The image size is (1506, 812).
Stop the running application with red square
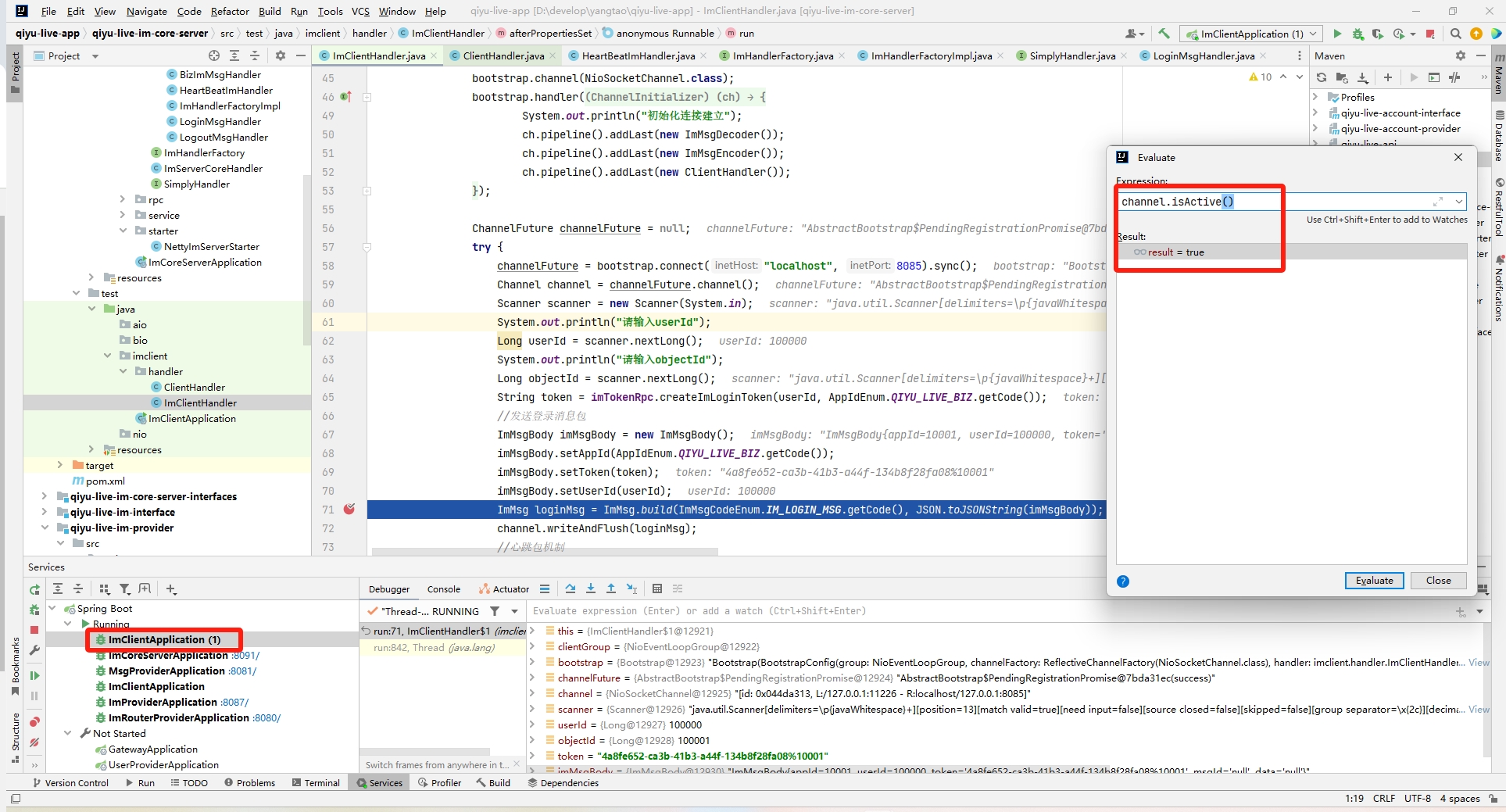tap(1429, 34)
